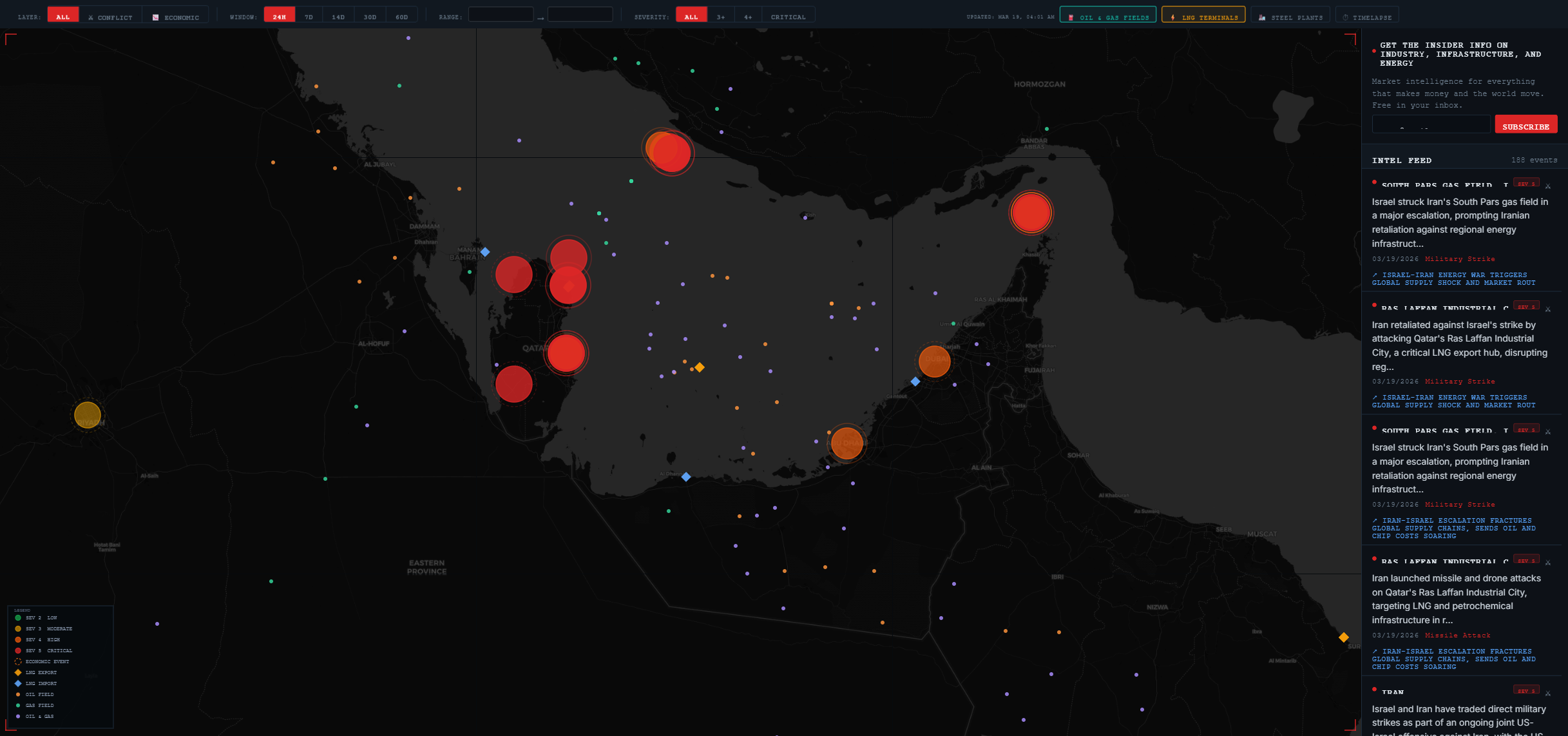The height and width of the screenshot is (736, 1568).
Task: Click the newsletter email input field
Action: pyautogui.click(x=1430, y=124)
